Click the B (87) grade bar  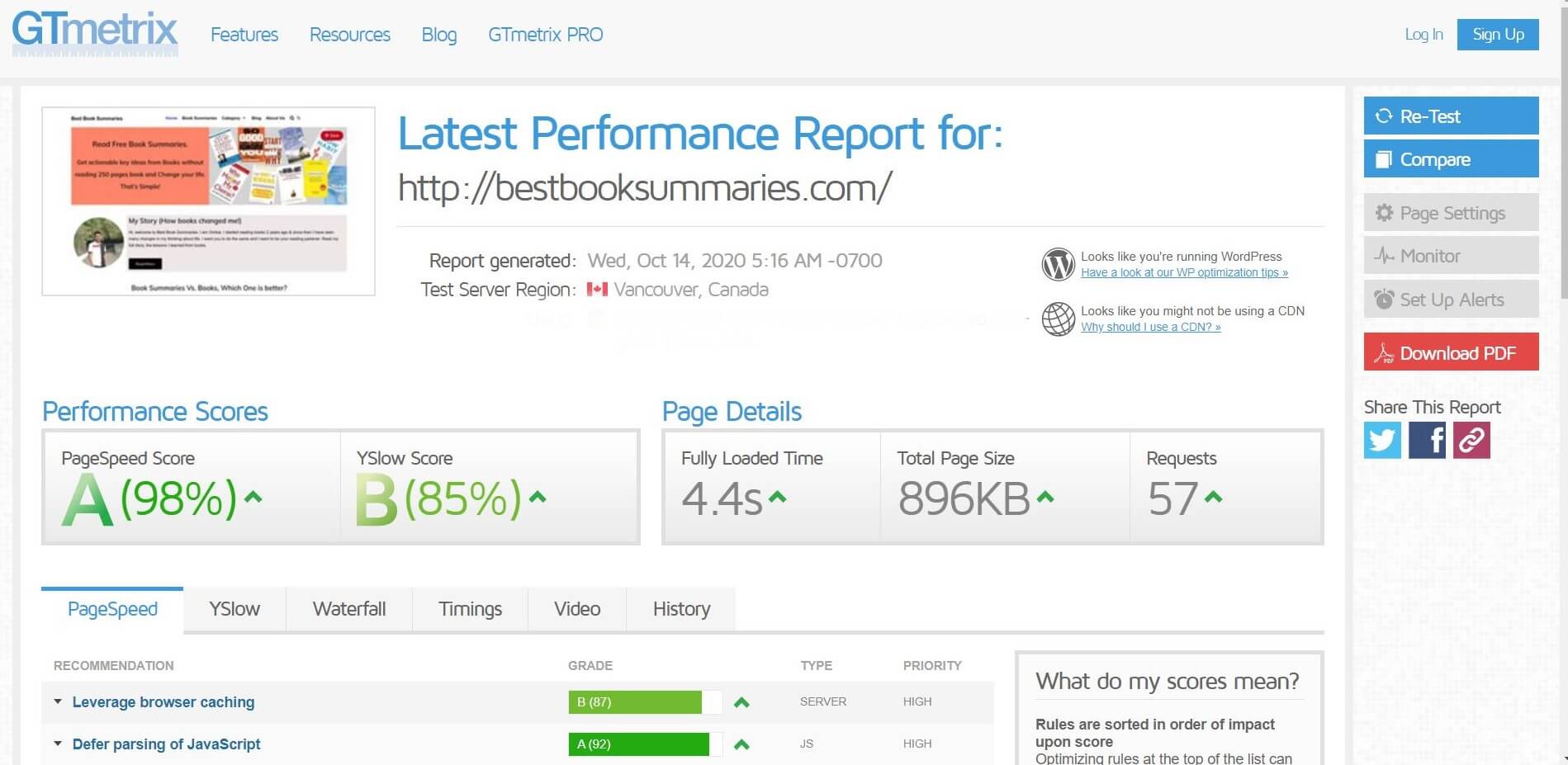(634, 702)
